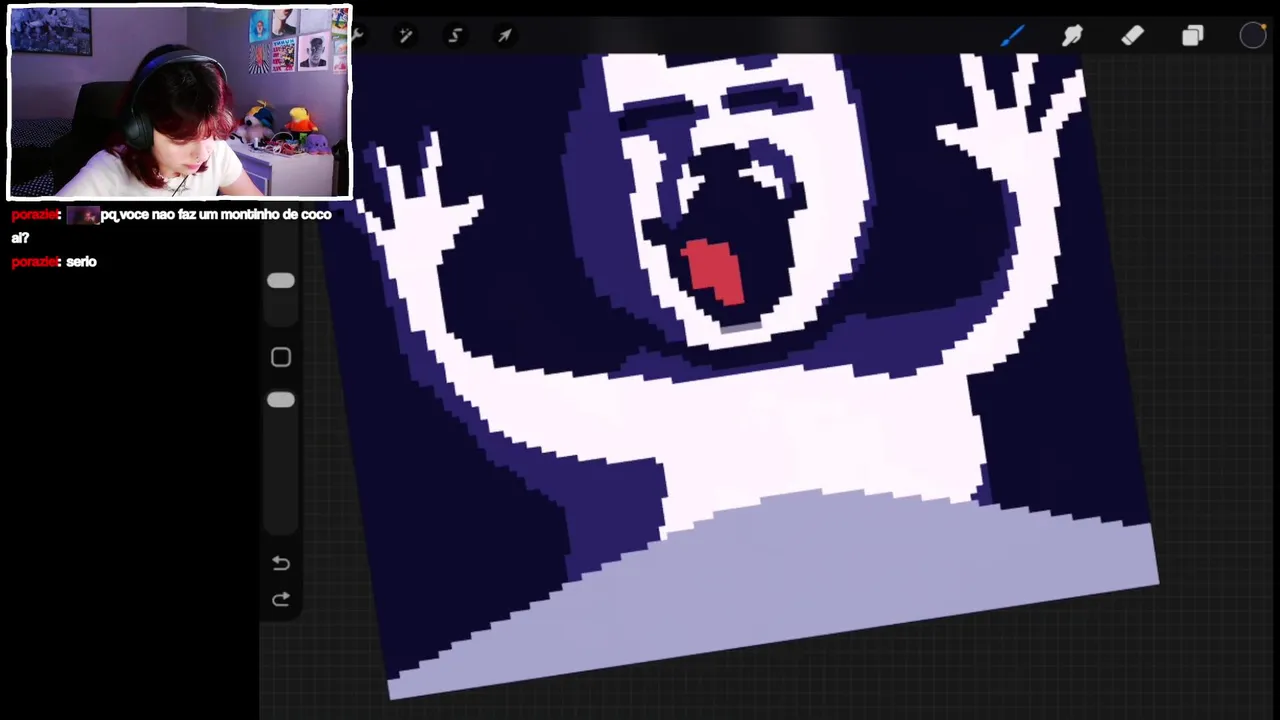
Task: Select the Transform arrow tool
Action: pos(505,36)
